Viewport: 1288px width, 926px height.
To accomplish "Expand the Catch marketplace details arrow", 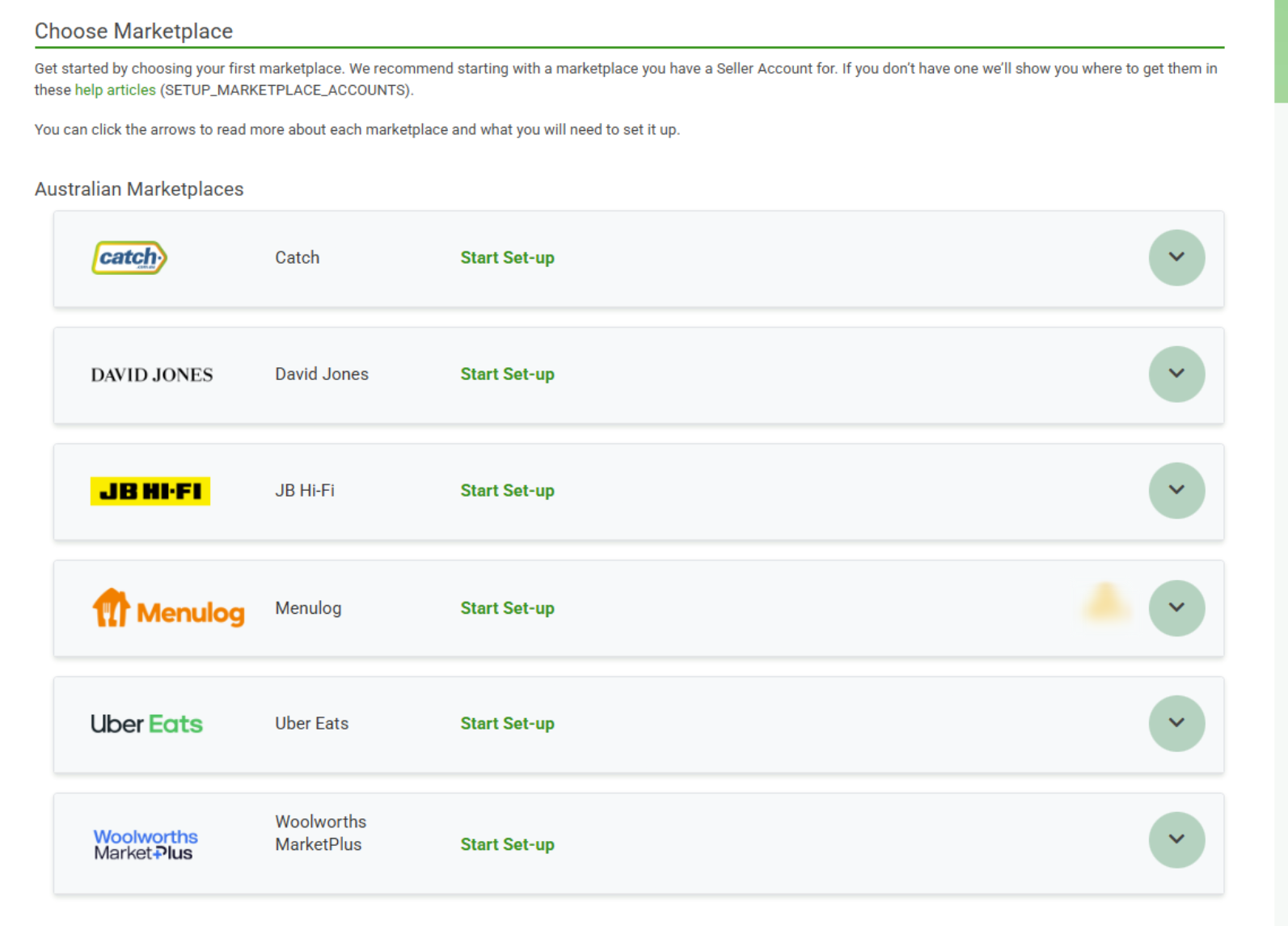I will [x=1176, y=257].
